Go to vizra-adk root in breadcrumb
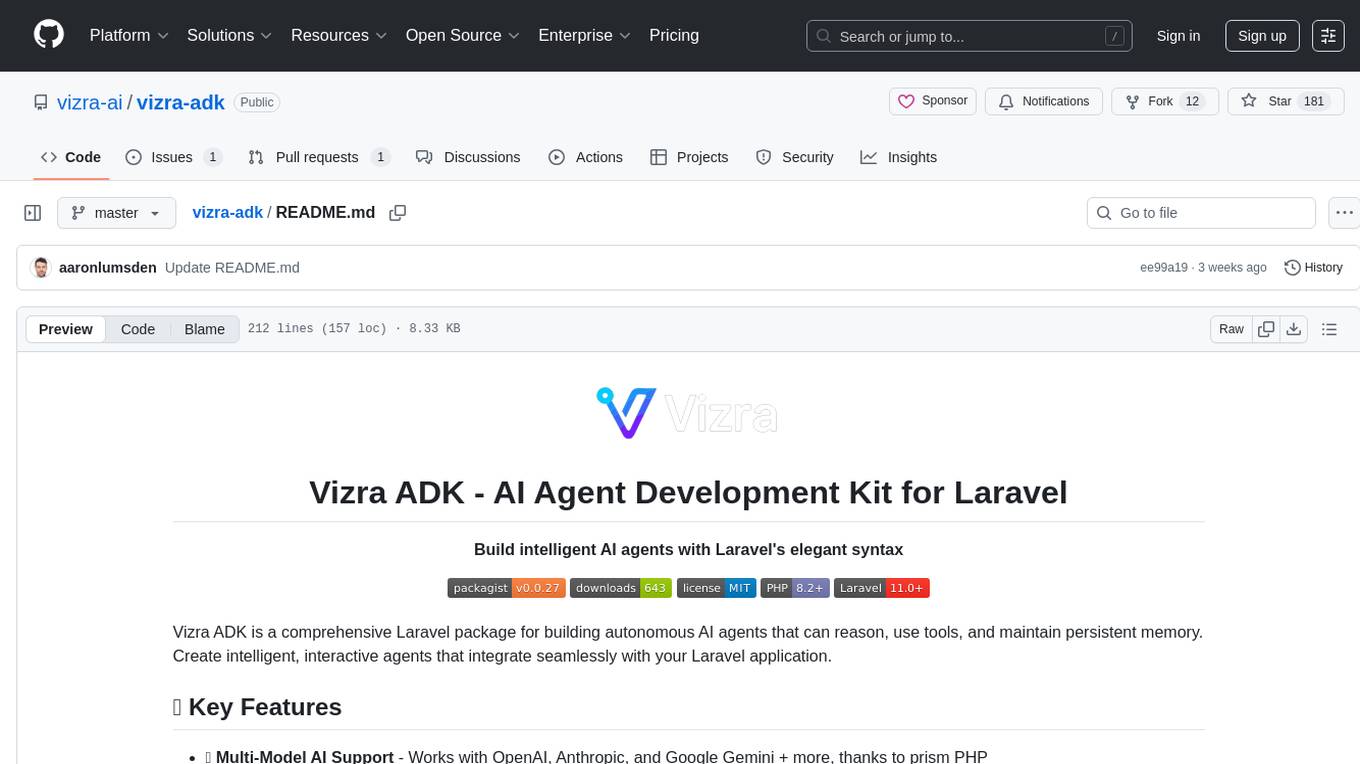1360x764 pixels. pyautogui.click(x=227, y=212)
